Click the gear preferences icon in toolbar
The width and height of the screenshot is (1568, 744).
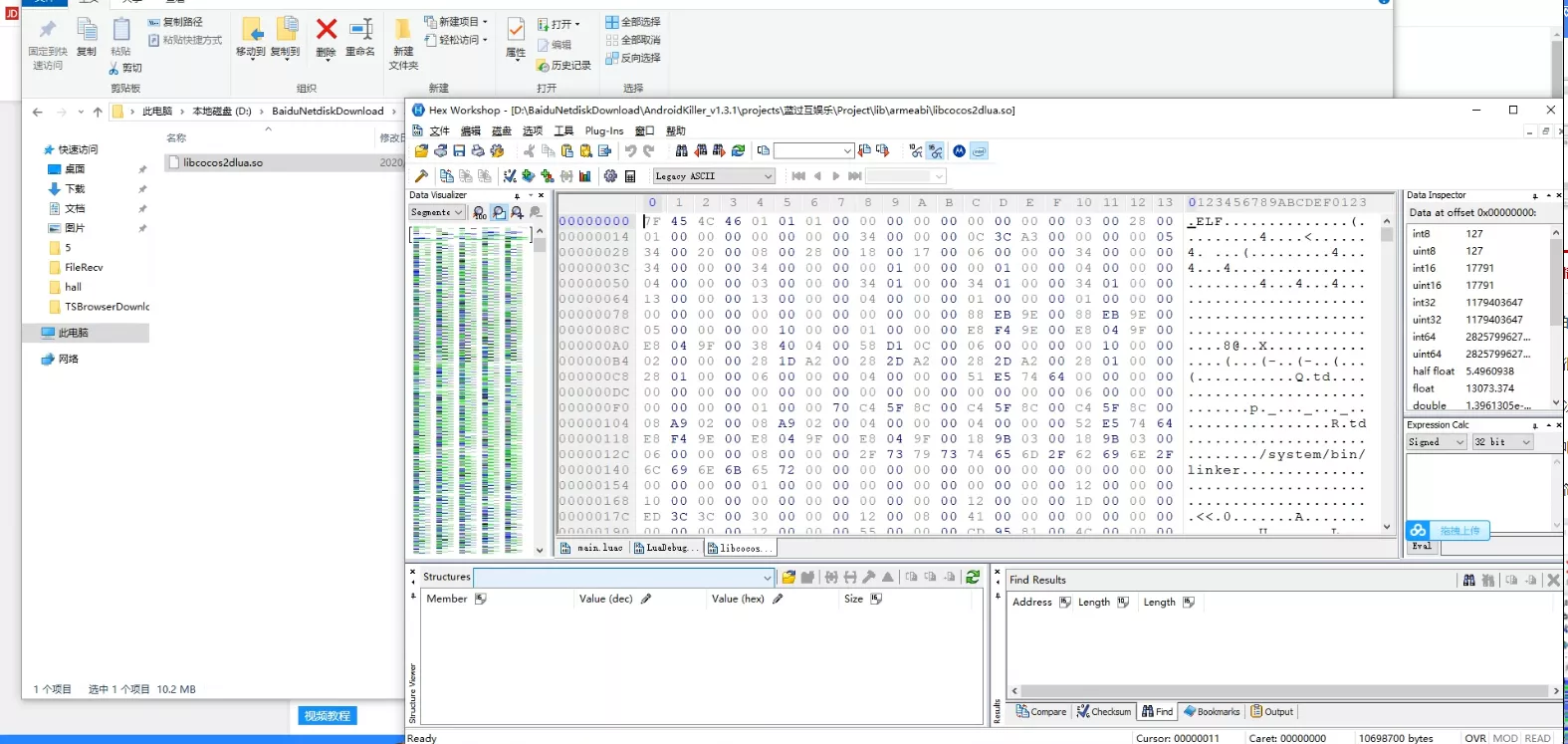click(x=610, y=176)
